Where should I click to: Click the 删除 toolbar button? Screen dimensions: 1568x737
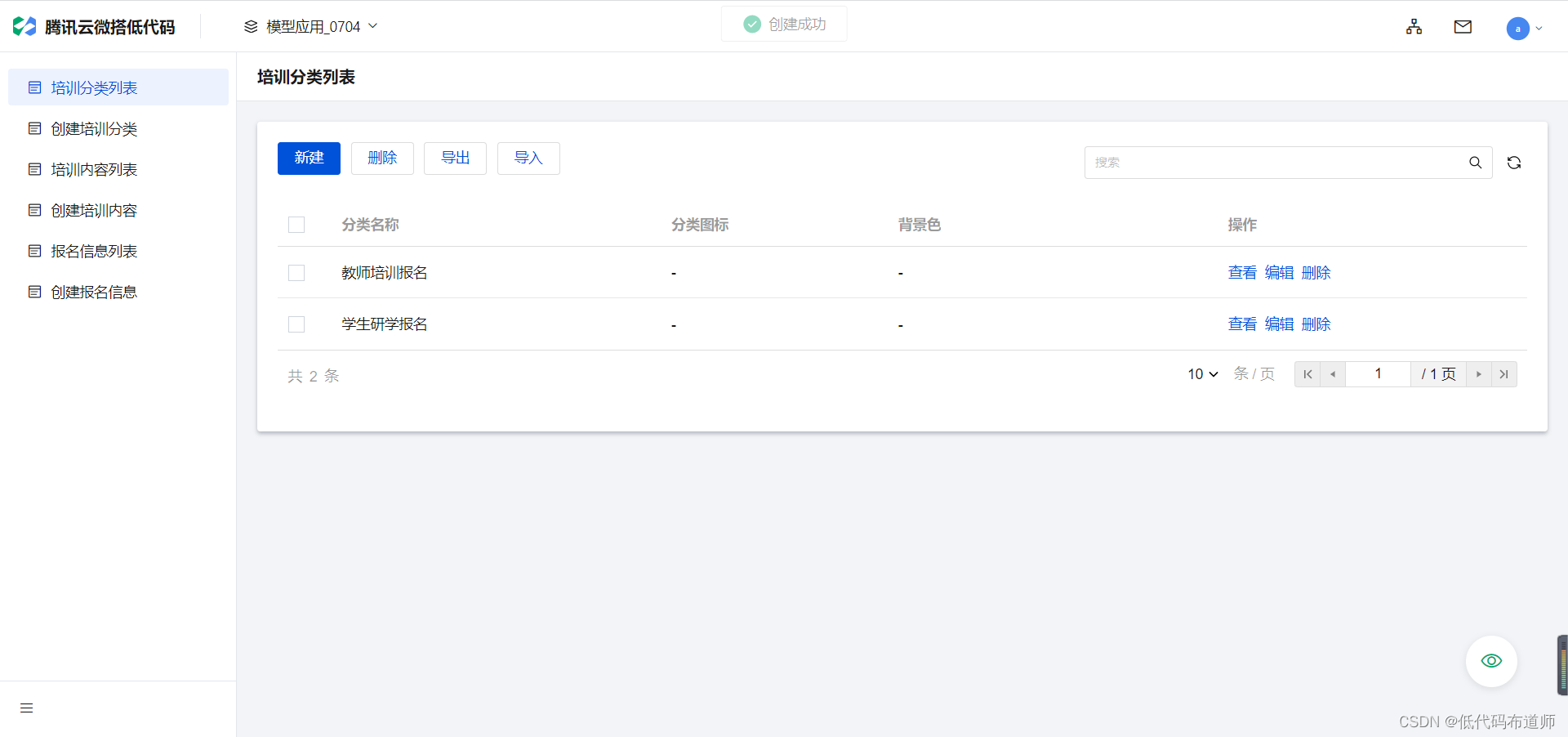coord(382,159)
